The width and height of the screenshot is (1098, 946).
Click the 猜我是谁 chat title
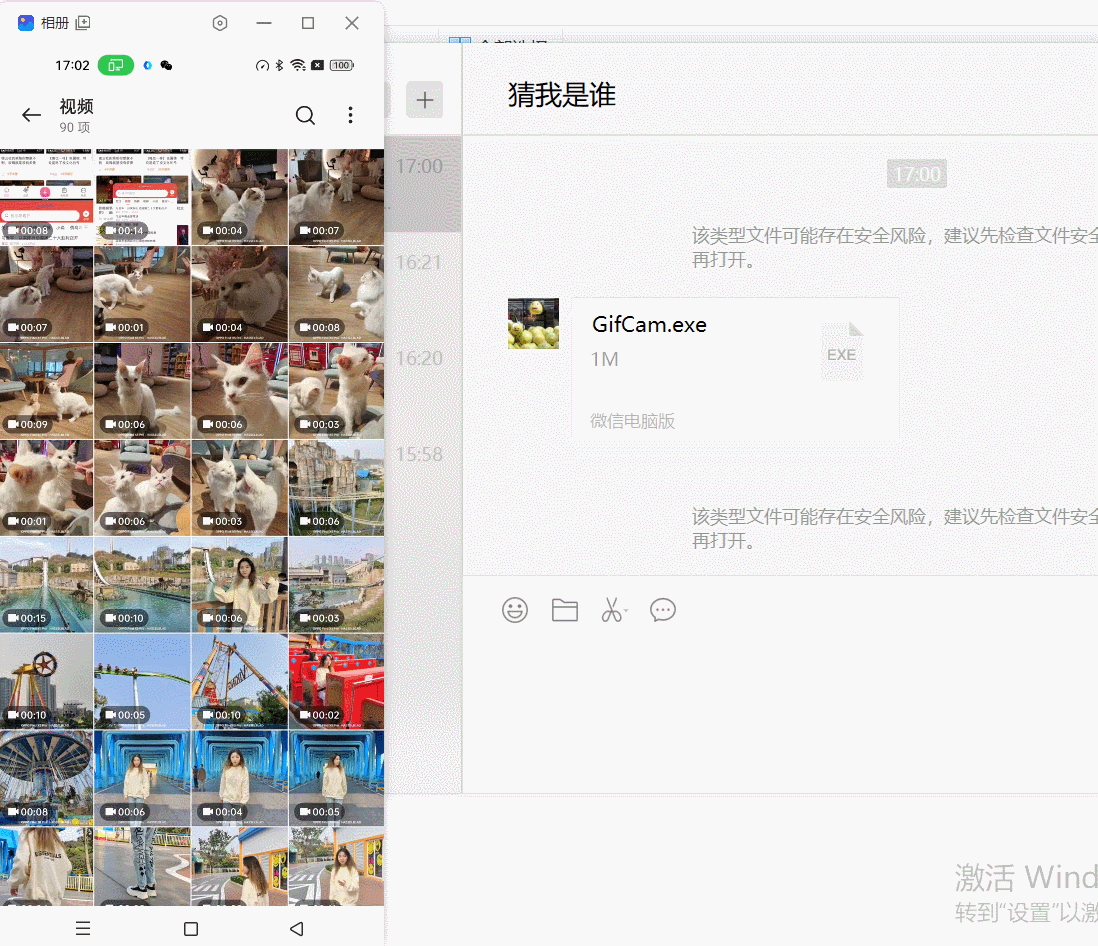pos(562,95)
